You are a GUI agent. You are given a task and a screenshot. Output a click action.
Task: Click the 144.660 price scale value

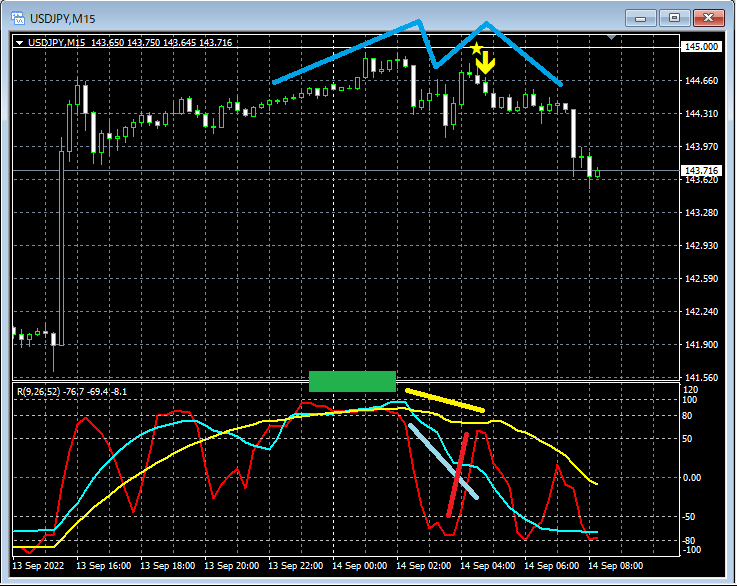[x=701, y=81]
